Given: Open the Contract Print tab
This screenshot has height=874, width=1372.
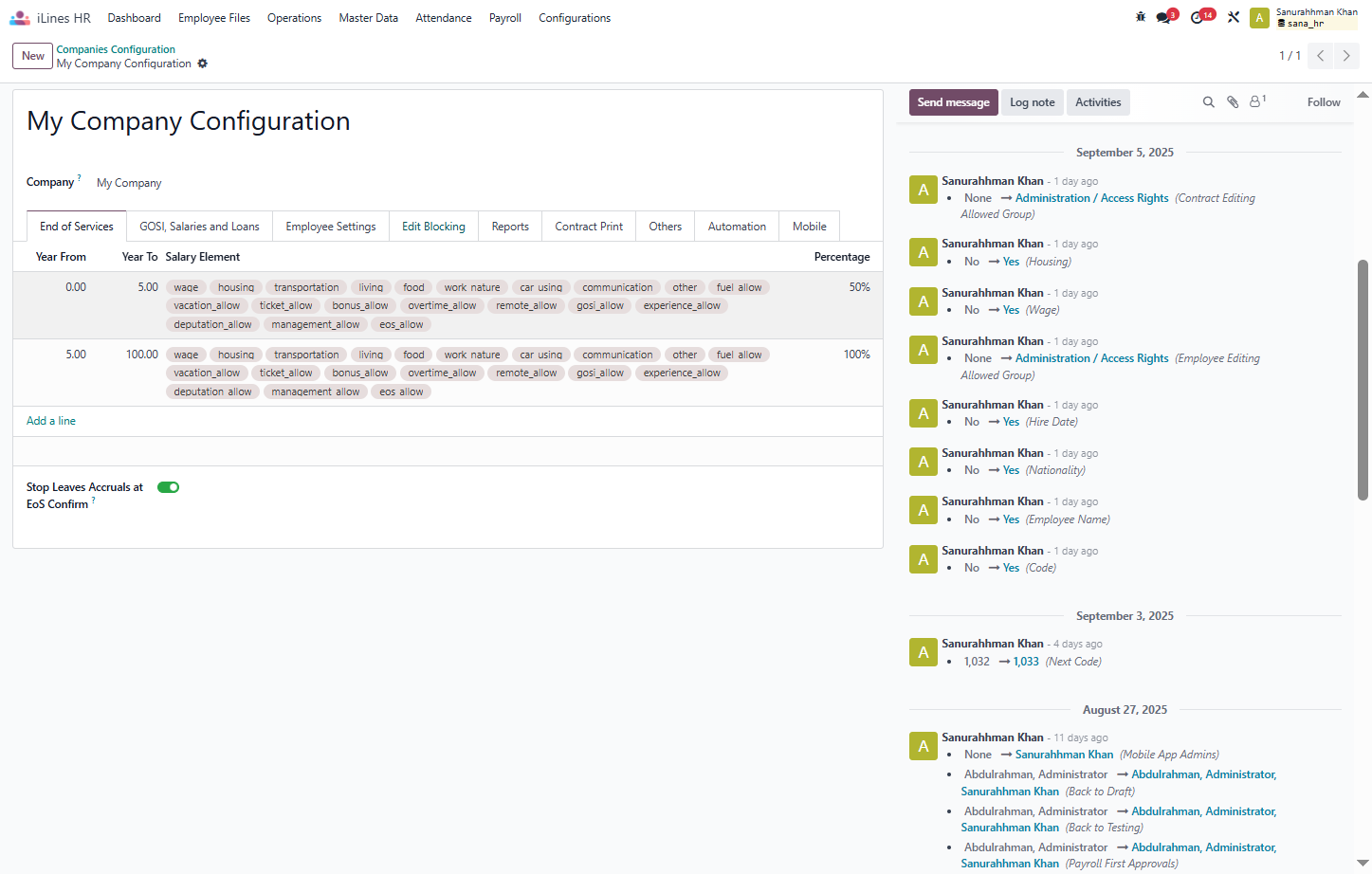Looking at the screenshot, I should (589, 227).
